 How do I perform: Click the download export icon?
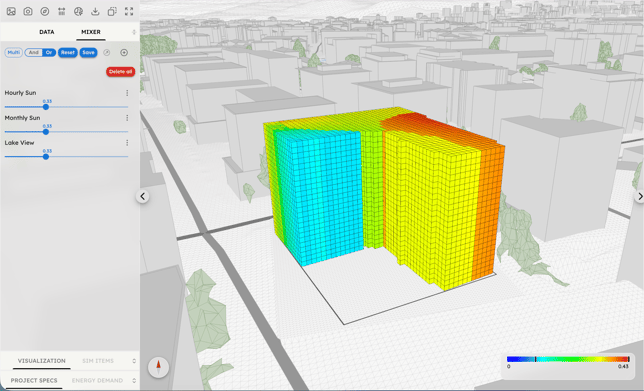click(x=95, y=12)
